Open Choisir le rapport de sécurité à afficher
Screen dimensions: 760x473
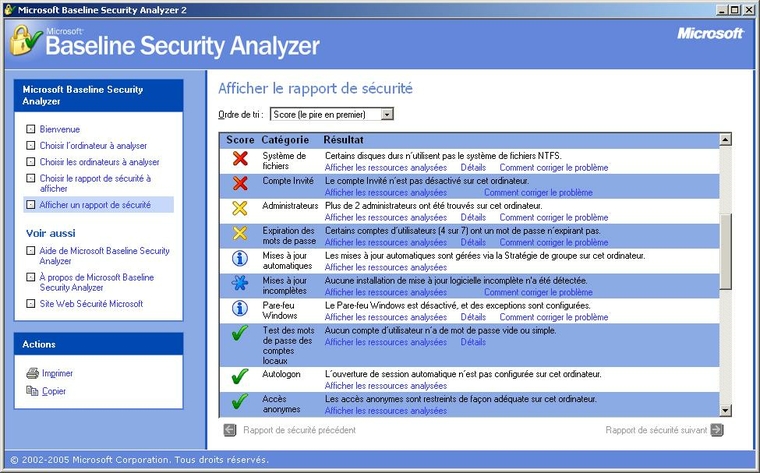(x=95, y=183)
